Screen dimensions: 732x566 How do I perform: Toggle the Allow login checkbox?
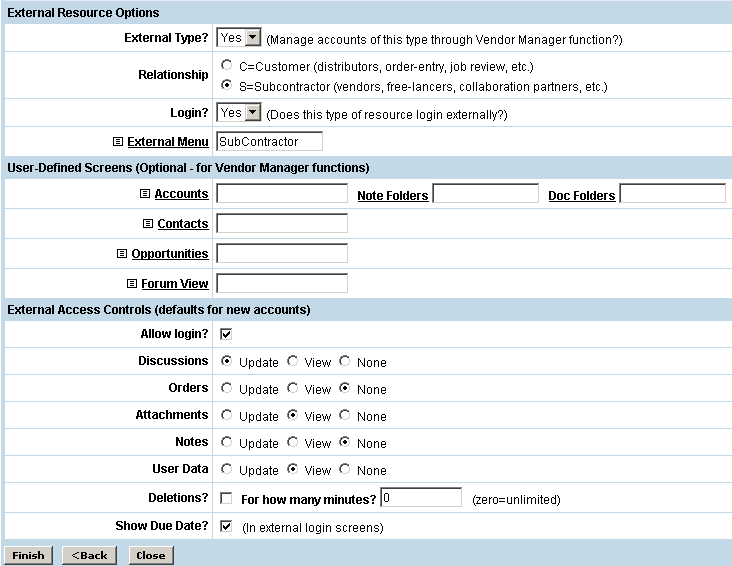[226, 334]
